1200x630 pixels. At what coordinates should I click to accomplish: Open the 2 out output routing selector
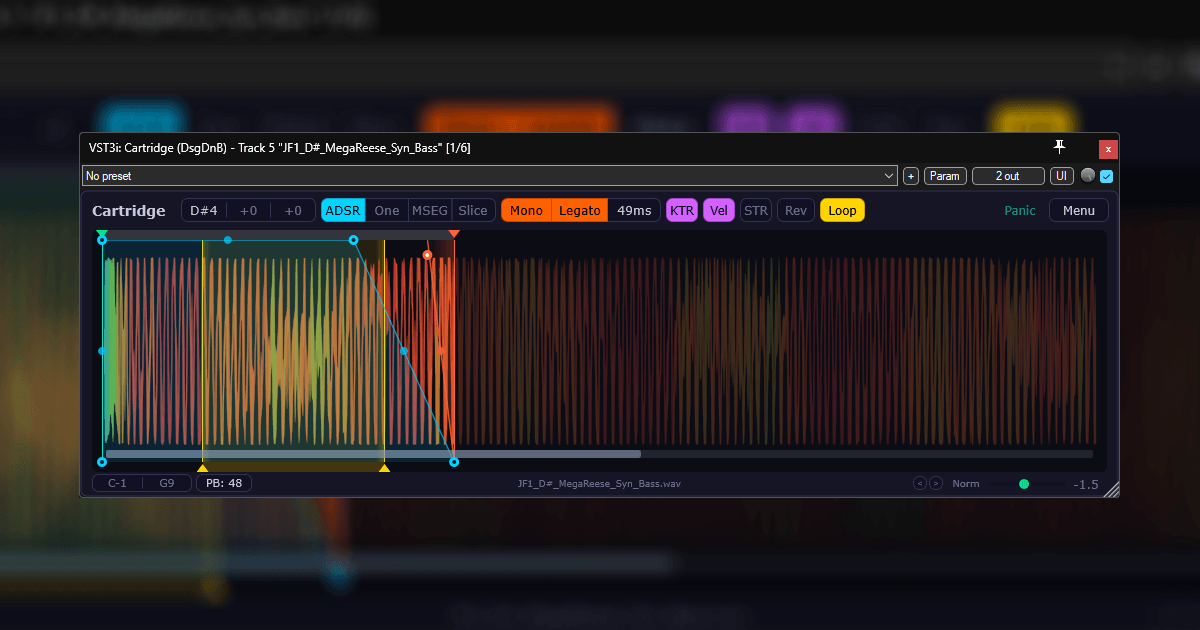(x=1008, y=175)
